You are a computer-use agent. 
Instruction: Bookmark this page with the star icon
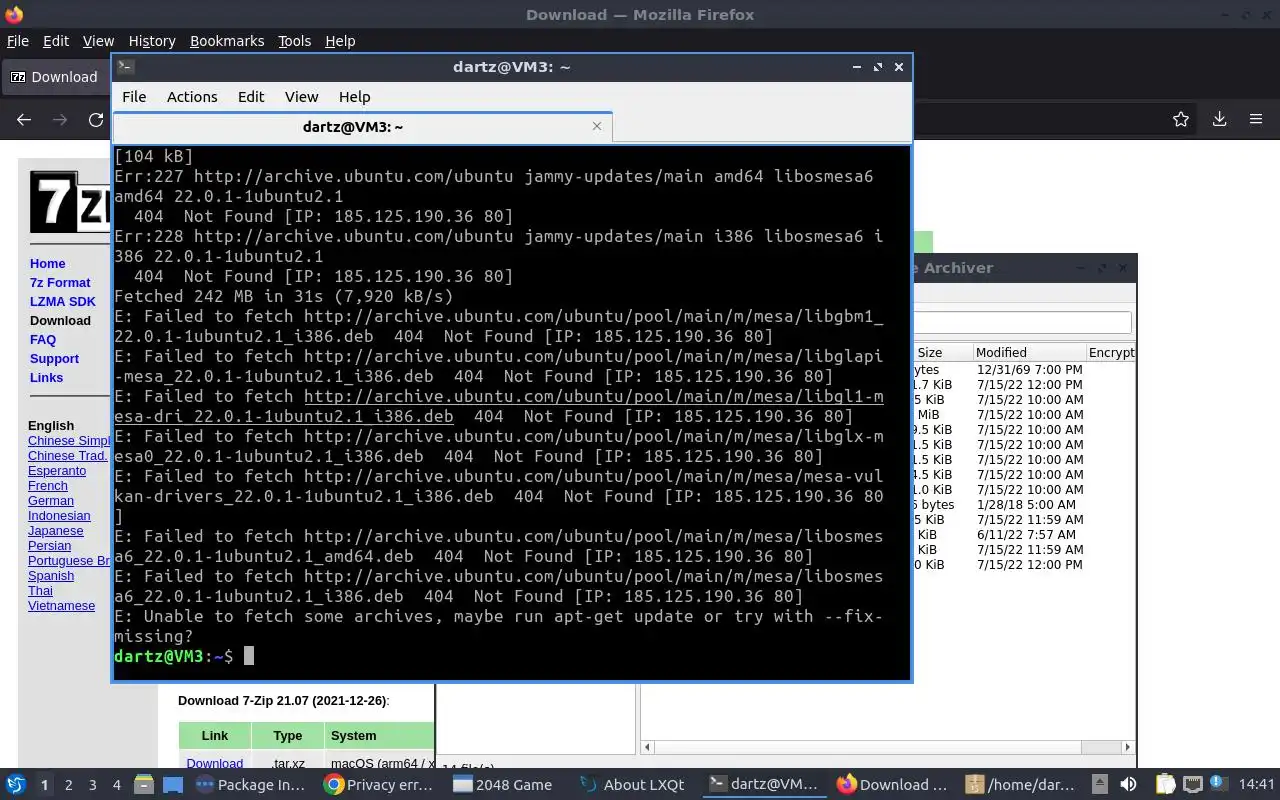[1181, 120]
